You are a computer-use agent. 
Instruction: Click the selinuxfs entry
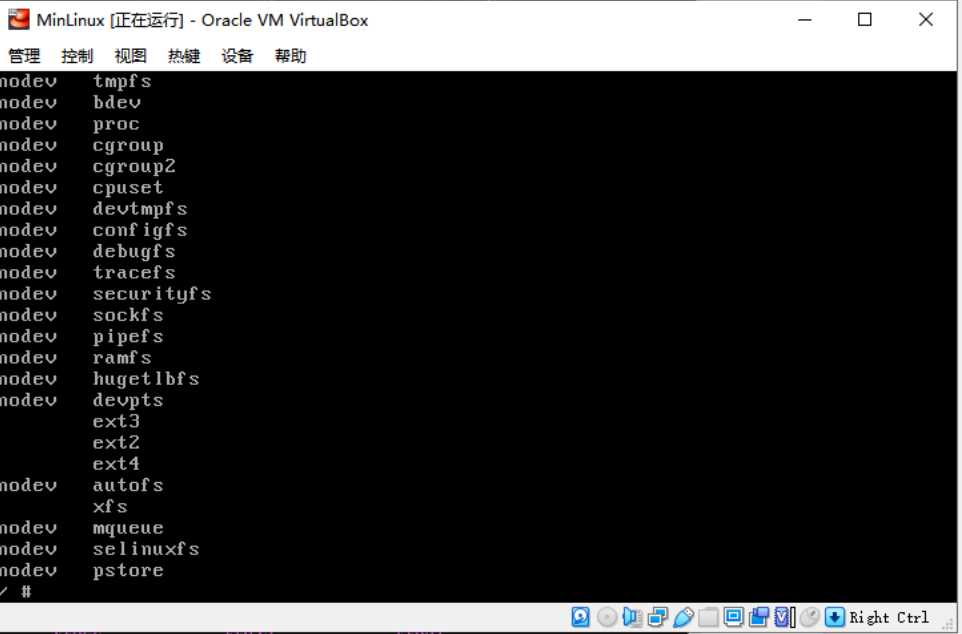146,549
